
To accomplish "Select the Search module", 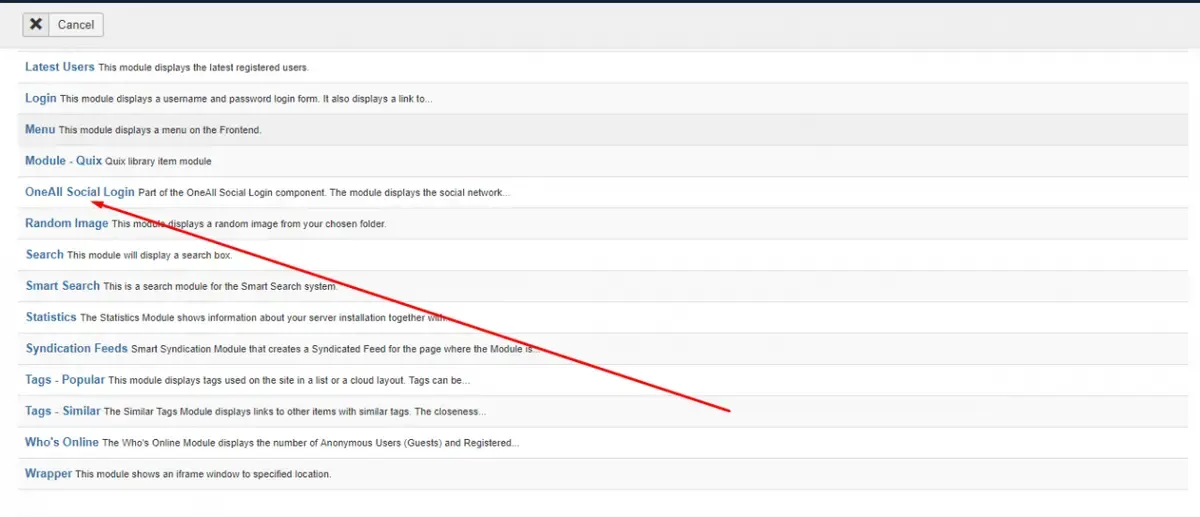I will [x=45, y=255].
